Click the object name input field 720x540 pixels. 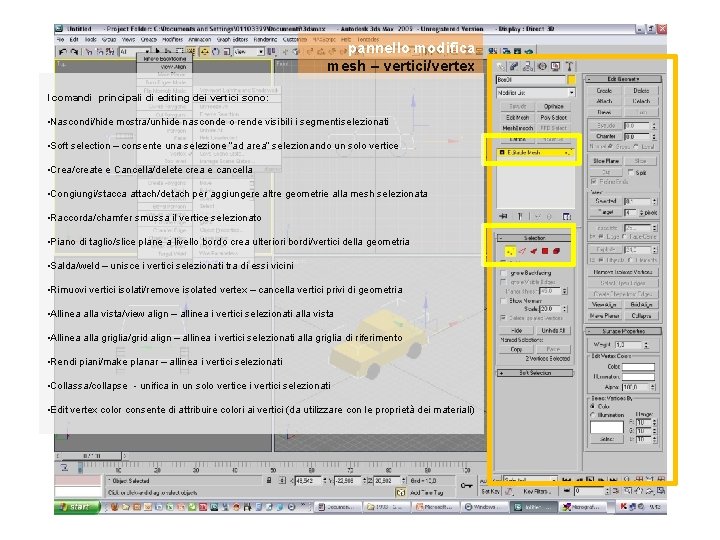pos(531,80)
